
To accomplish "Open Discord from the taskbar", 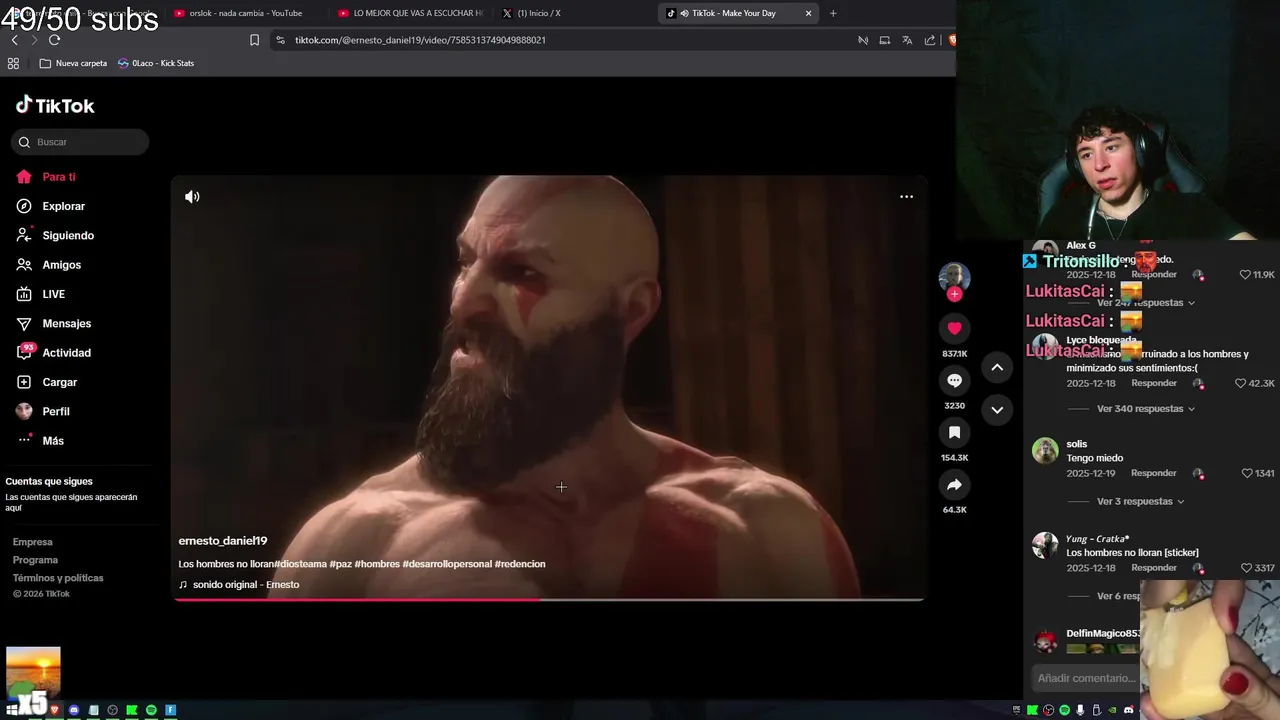I will coord(74,710).
